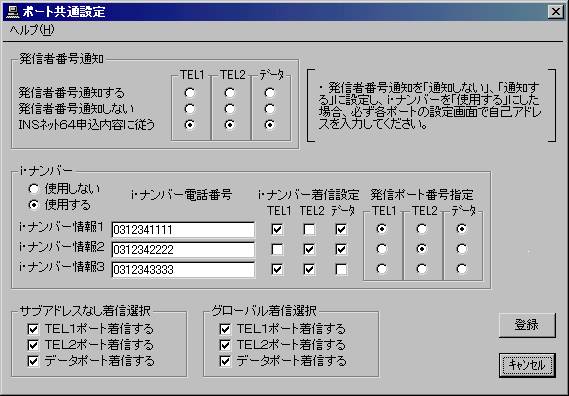Viewport: 569px width, 396px height.
Task: Toggle サブアドレスなし データポート着信する checkbox
Action: point(33,361)
